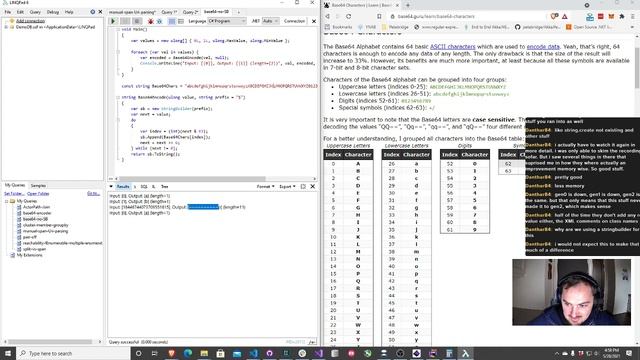
Task: Open the split-ro-span query
Action: (x=34, y=249)
